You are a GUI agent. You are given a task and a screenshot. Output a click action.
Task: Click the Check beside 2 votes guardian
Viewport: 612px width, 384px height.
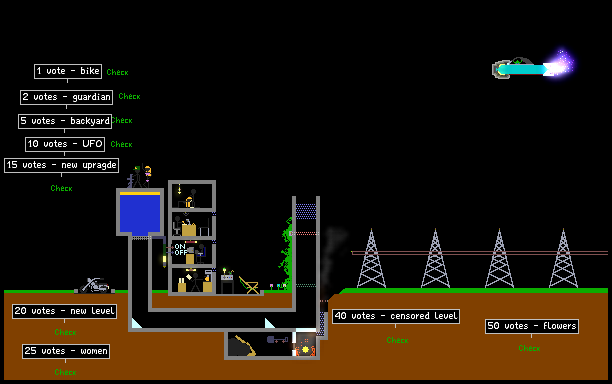pyautogui.click(x=129, y=96)
